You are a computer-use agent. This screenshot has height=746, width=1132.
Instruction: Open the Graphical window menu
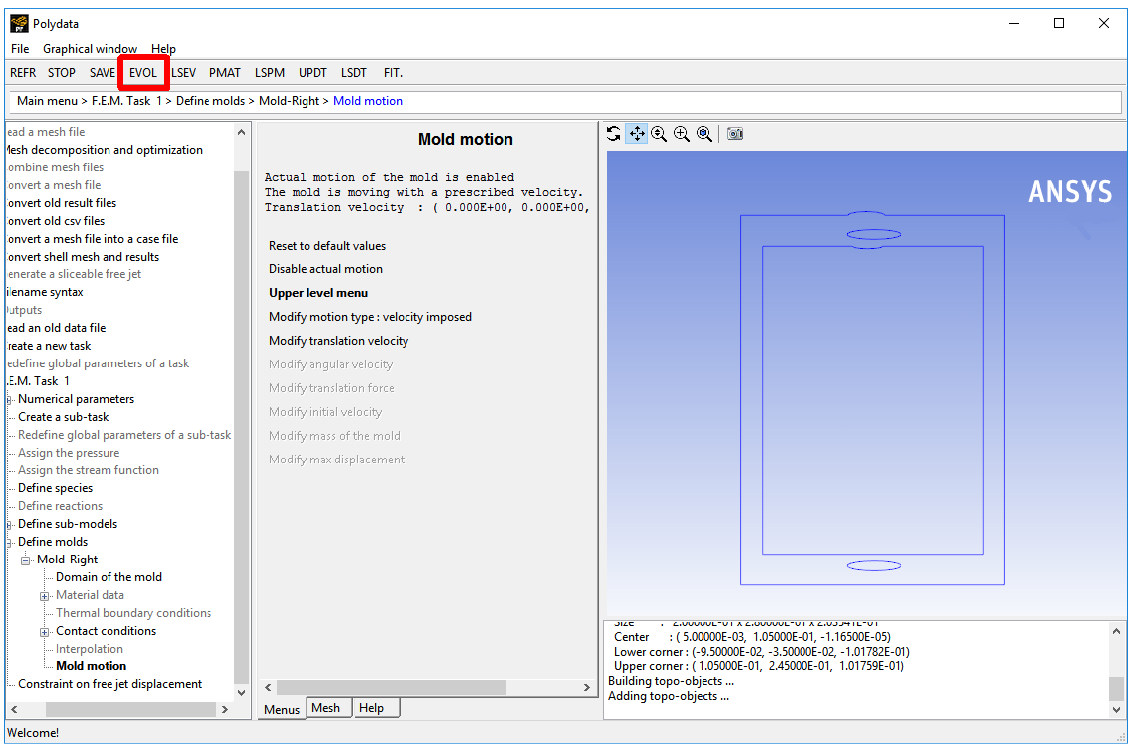click(90, 48)
